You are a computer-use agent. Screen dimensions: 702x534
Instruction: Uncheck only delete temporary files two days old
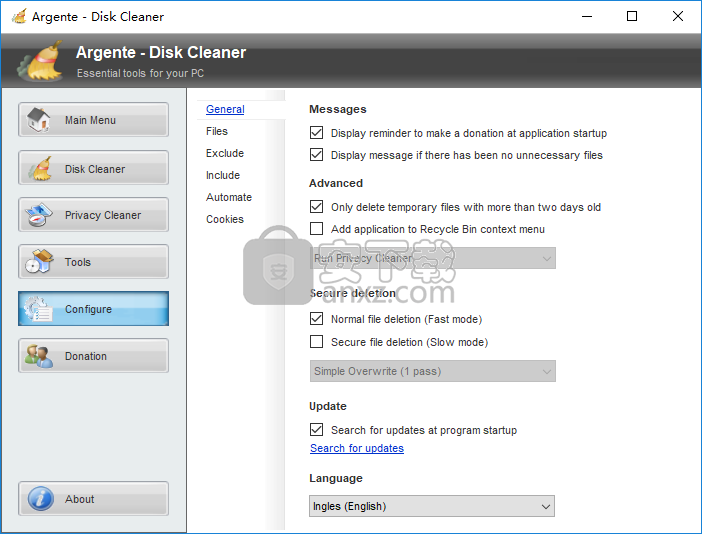[x=317, y=206]
